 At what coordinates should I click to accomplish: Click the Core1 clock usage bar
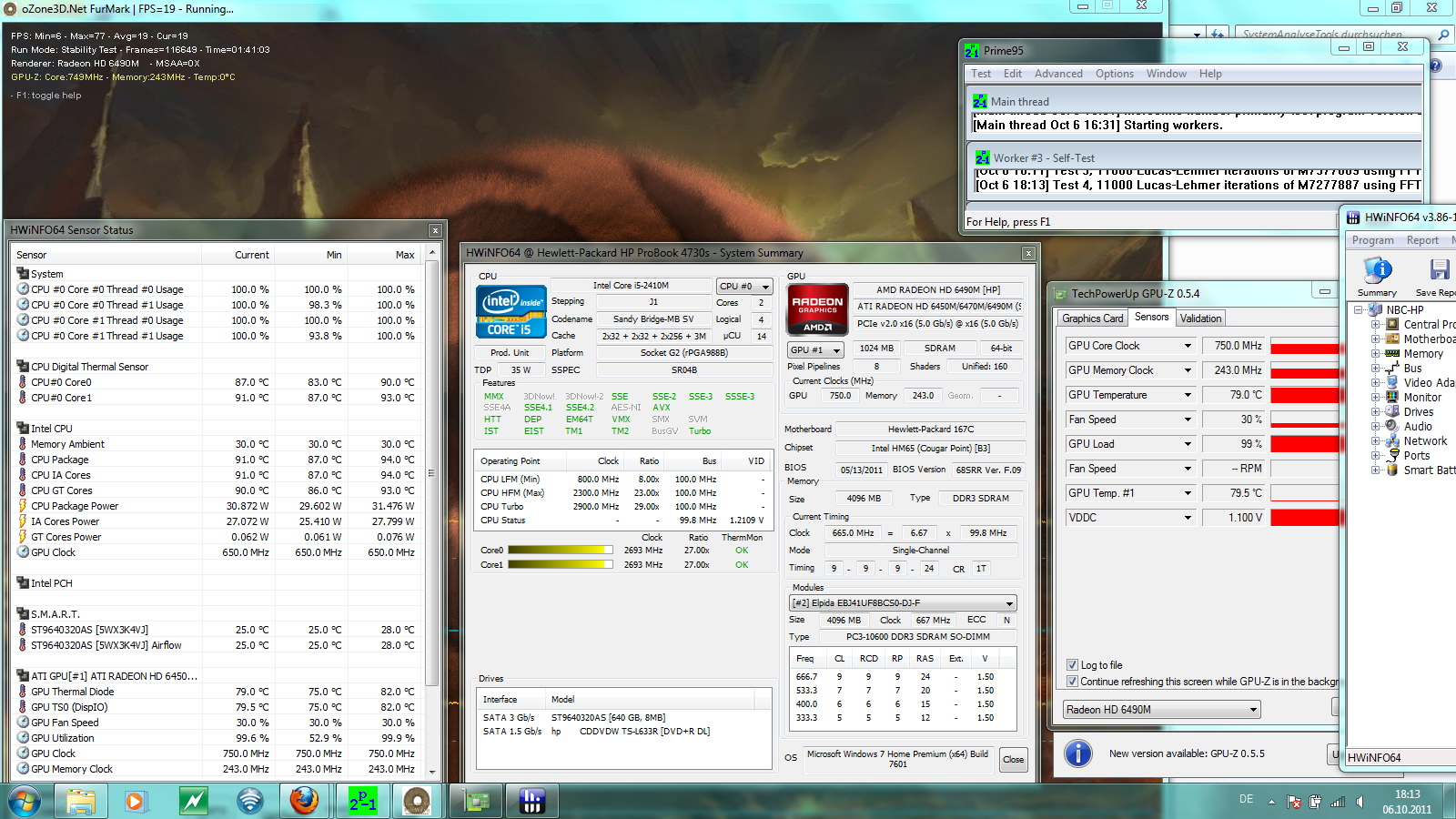click(x=561, y=564)
